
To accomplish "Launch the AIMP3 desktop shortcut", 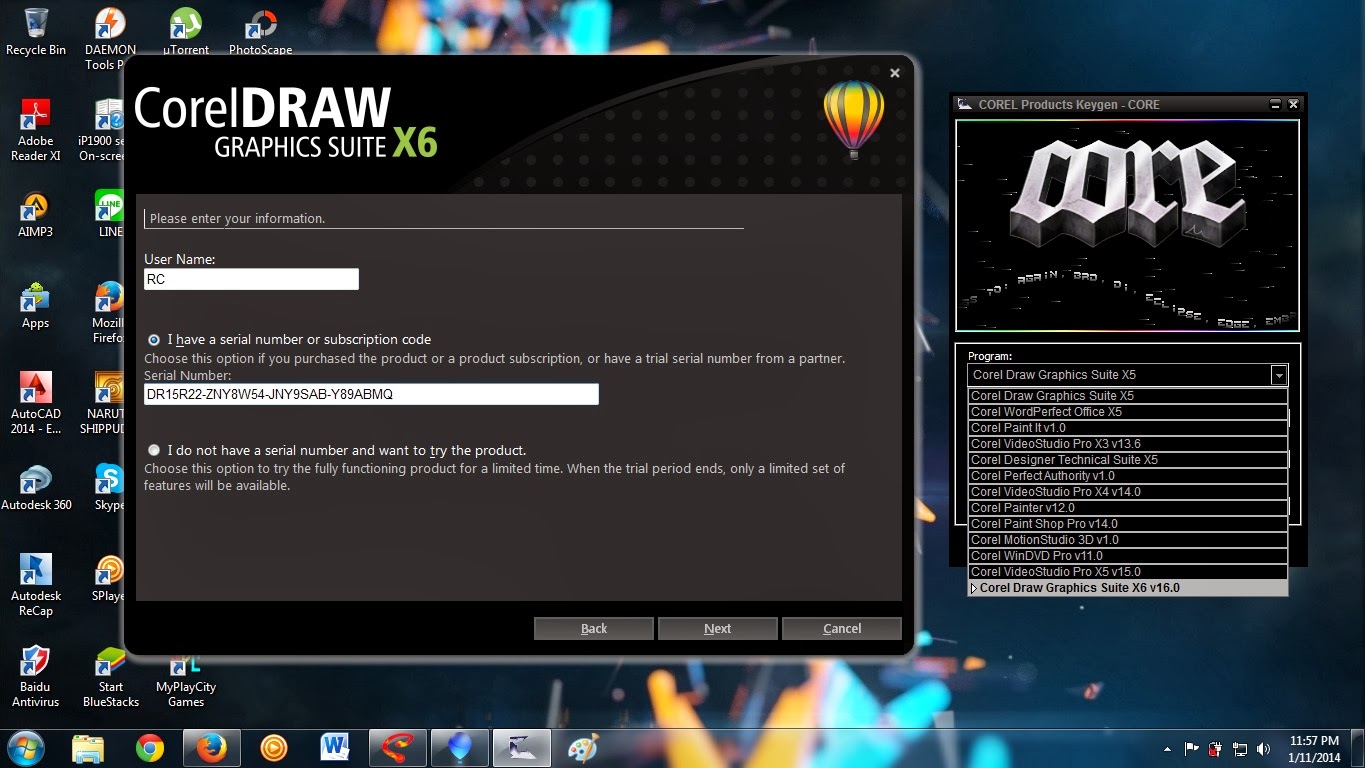I will point(36,214).
